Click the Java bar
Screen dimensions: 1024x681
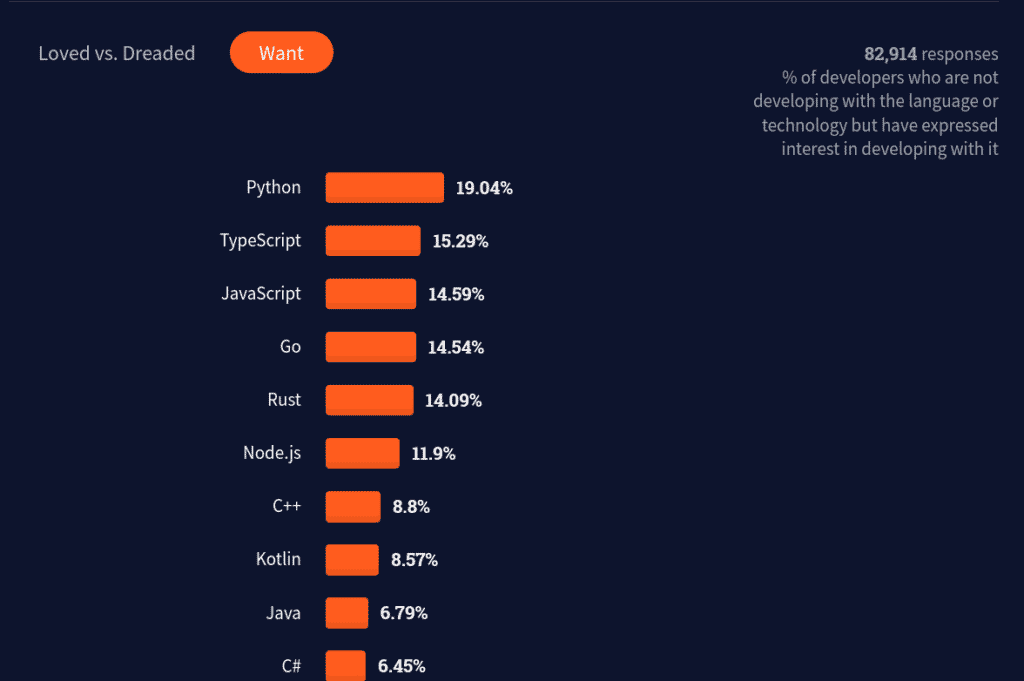(346, 613)
